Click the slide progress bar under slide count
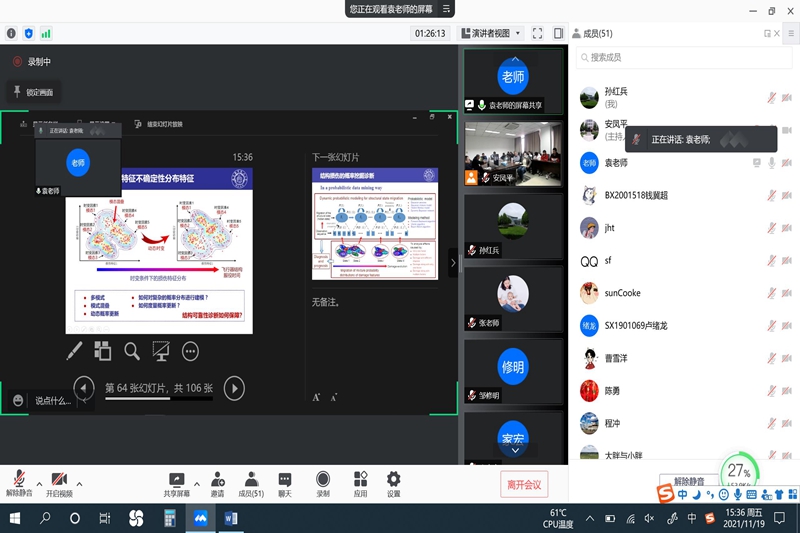This screenshot has width=800, height=533. coord(158,404)
